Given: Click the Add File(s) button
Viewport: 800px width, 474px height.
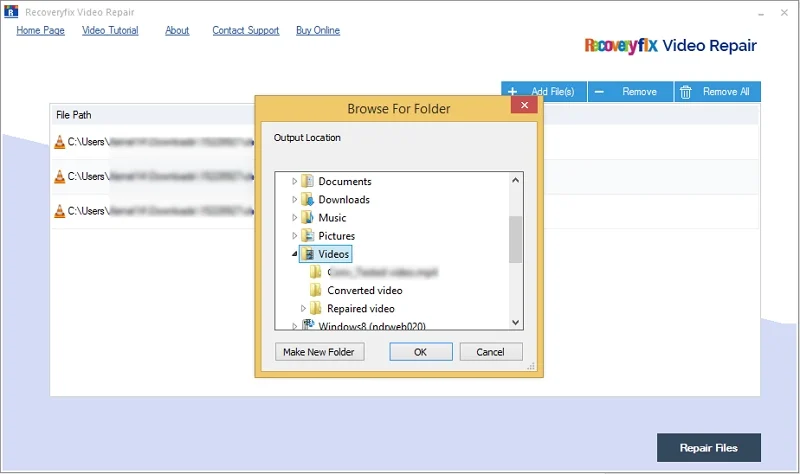Looking at the screenshot, I should (x=544, y=92).
